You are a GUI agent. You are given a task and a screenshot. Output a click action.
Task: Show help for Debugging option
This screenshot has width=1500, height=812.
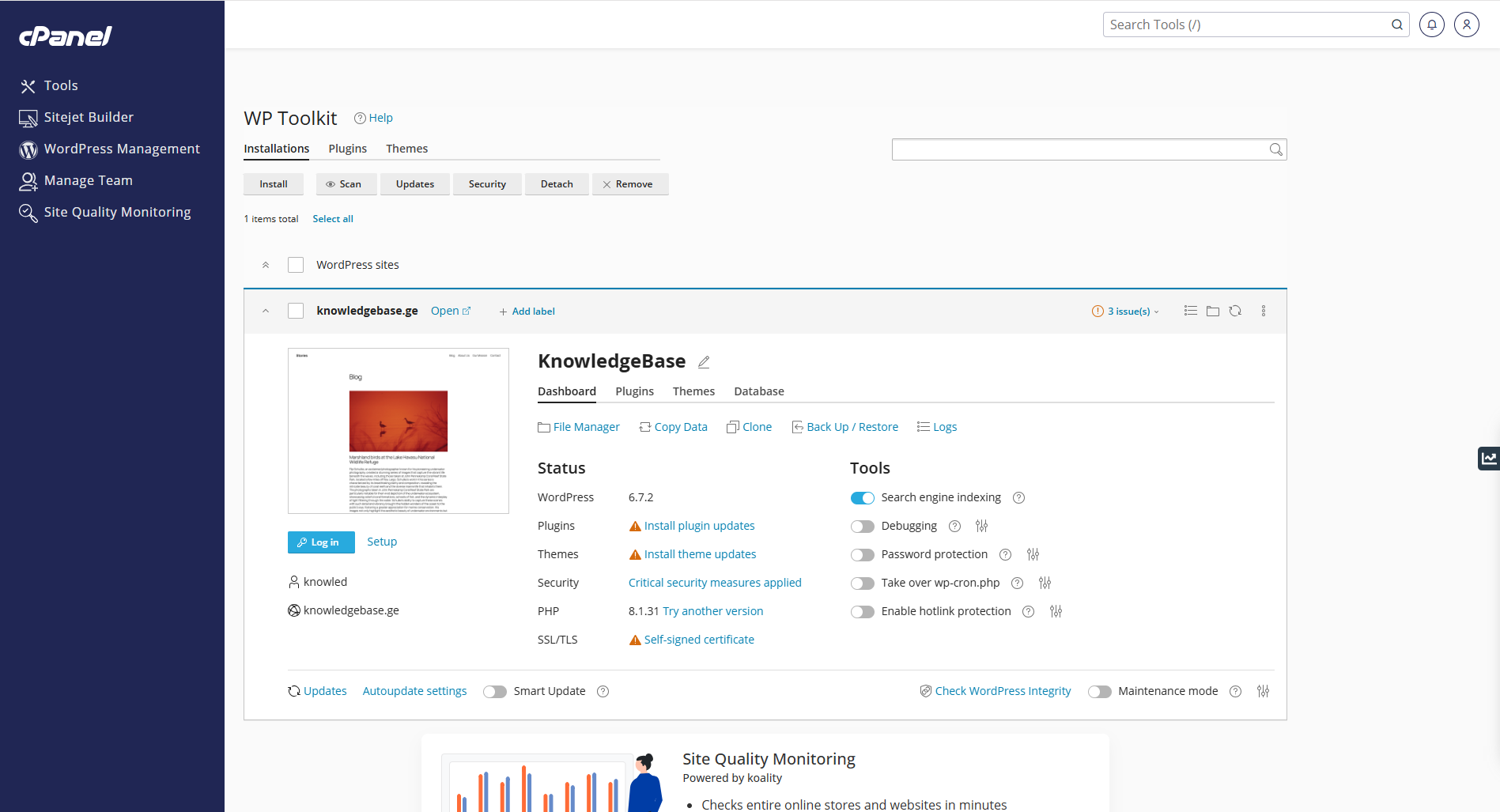954,526
